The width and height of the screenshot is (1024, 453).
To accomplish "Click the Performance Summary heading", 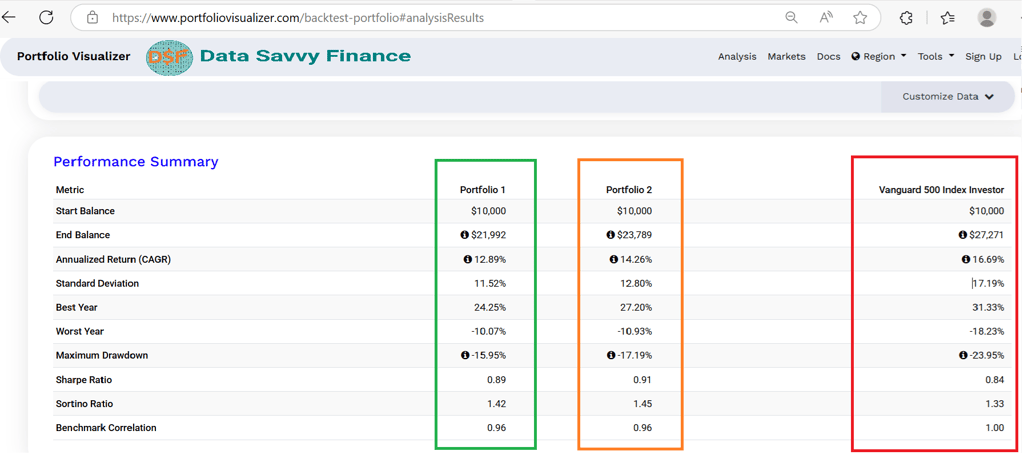I will 136,162.
